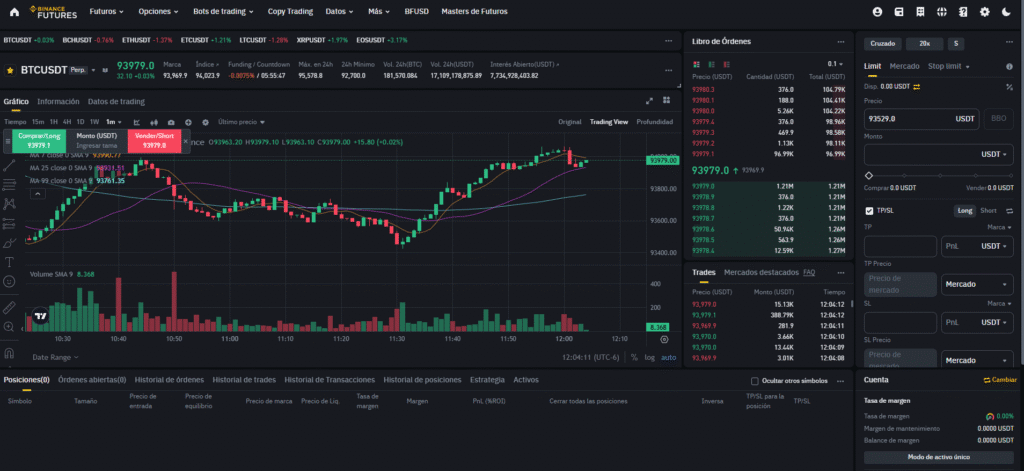Show both sides order book view
The height and width of the screenshot is (471, 1024).
pos(696,64)
